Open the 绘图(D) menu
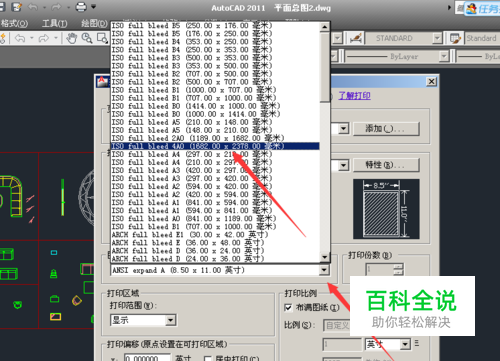This screenshot has height=361, width=500. tap(94, 23)
